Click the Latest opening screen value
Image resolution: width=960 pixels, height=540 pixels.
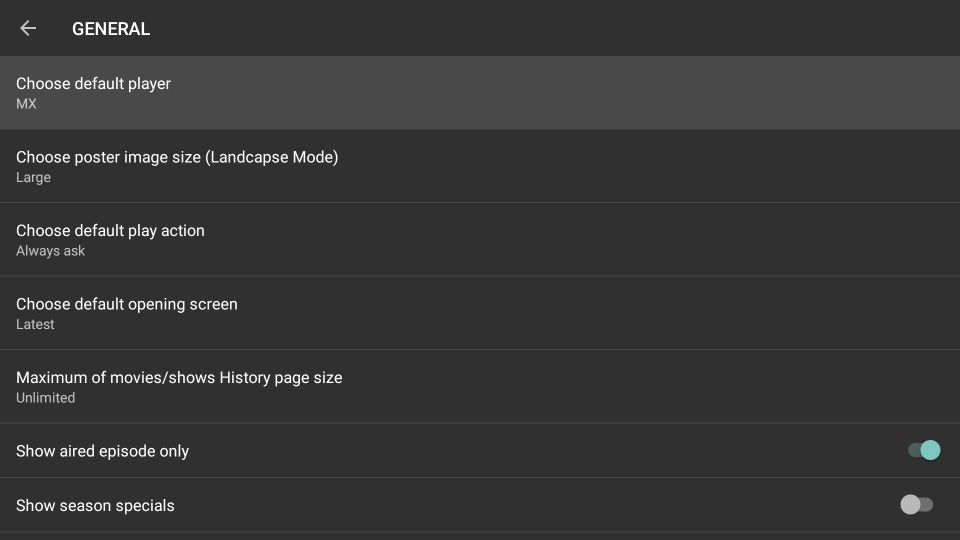click(x=35, y=324)
